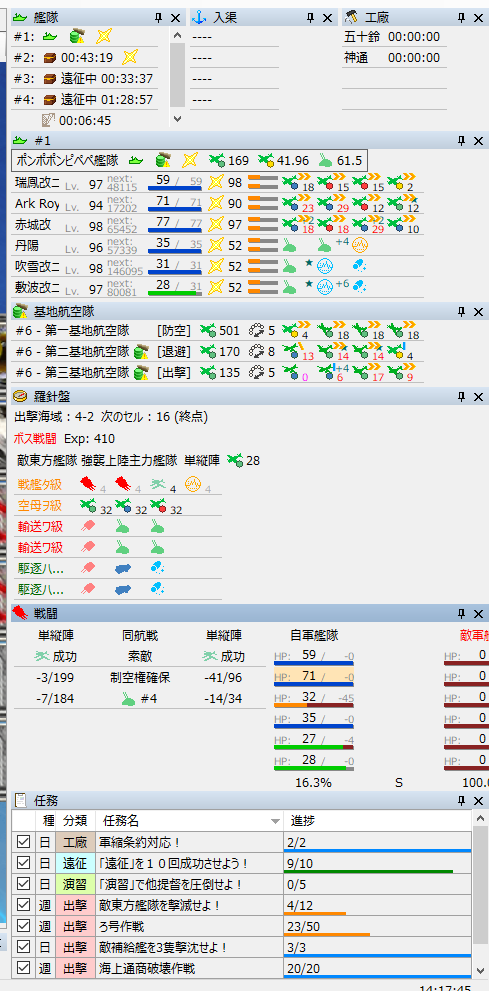Select ship 瑞鳳改二 in fleet list
Screen dimensions: 489x991
(x=37, y=183)
